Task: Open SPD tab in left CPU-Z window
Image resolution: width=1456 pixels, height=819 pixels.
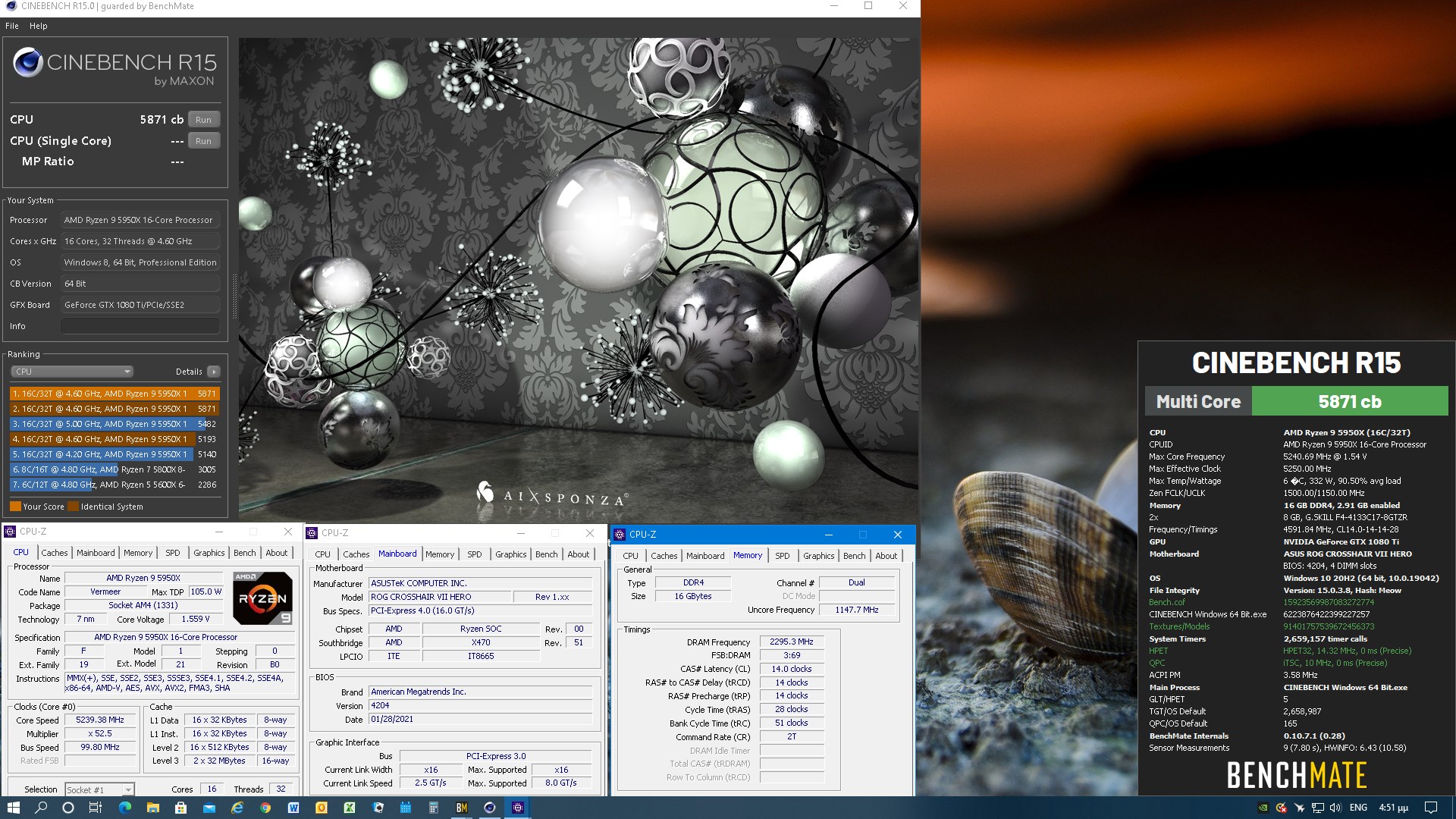Action: 173,553
